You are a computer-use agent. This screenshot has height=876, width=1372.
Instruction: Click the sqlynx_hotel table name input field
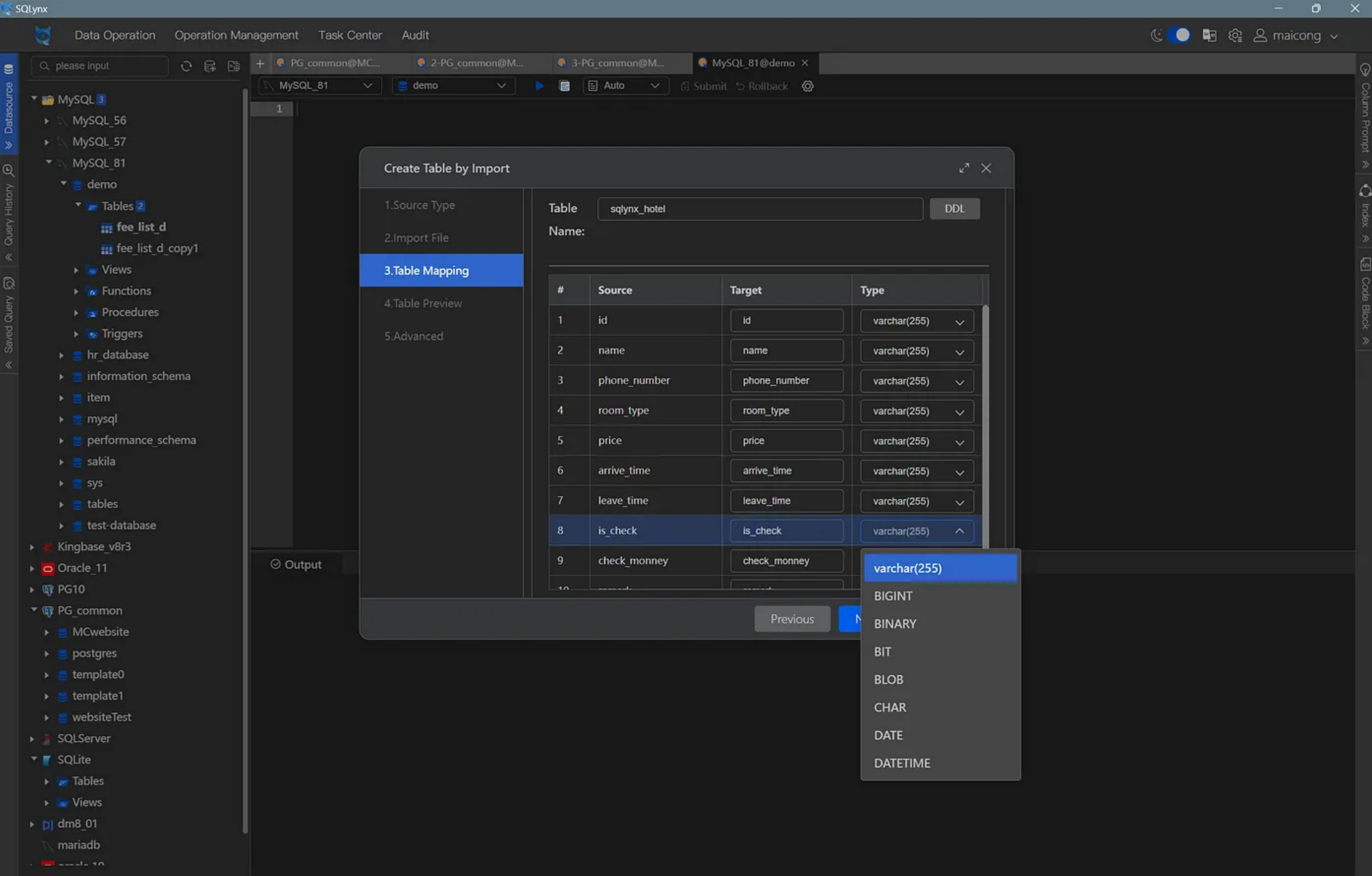759,209
